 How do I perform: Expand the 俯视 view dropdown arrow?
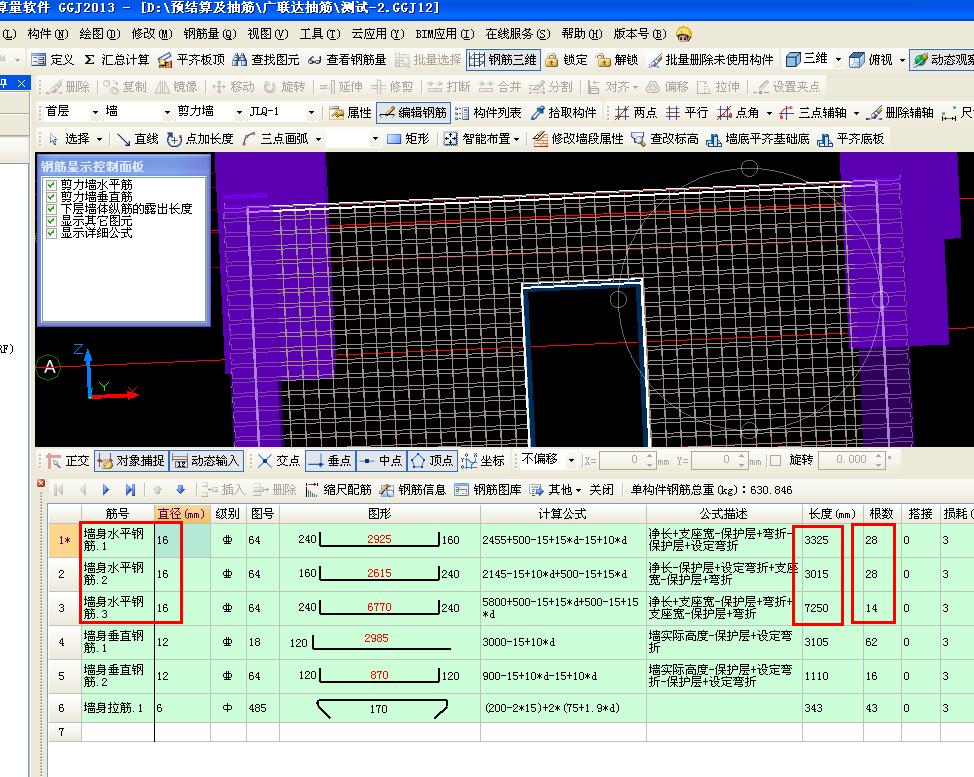(x=902, y=60)
